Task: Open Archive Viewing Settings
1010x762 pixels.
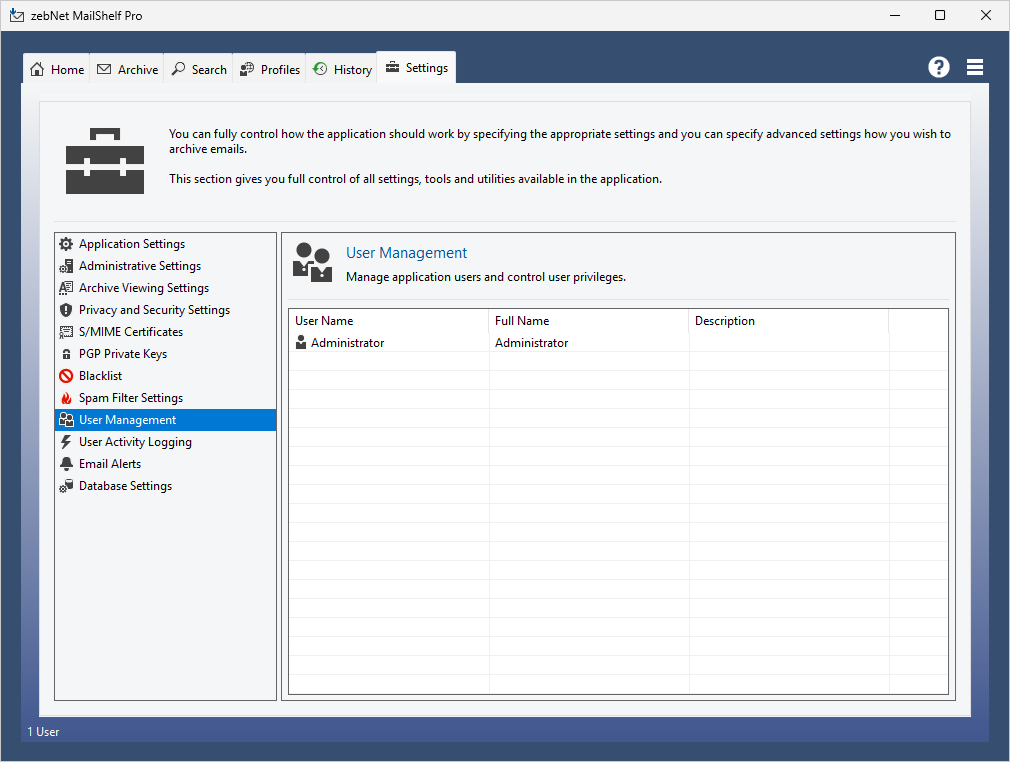Action: coord(144,288)
